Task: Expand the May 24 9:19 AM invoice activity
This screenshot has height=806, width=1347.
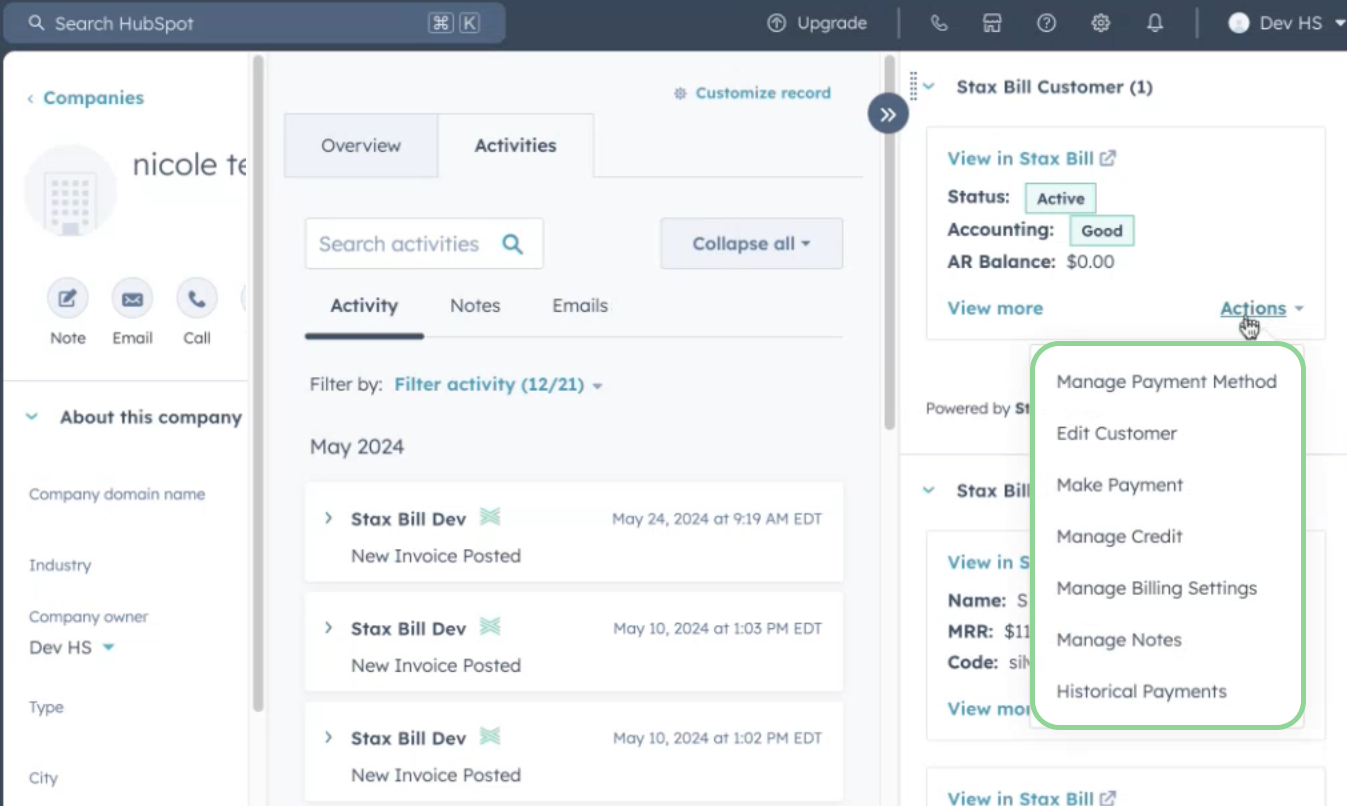Action: pos(328,518)
